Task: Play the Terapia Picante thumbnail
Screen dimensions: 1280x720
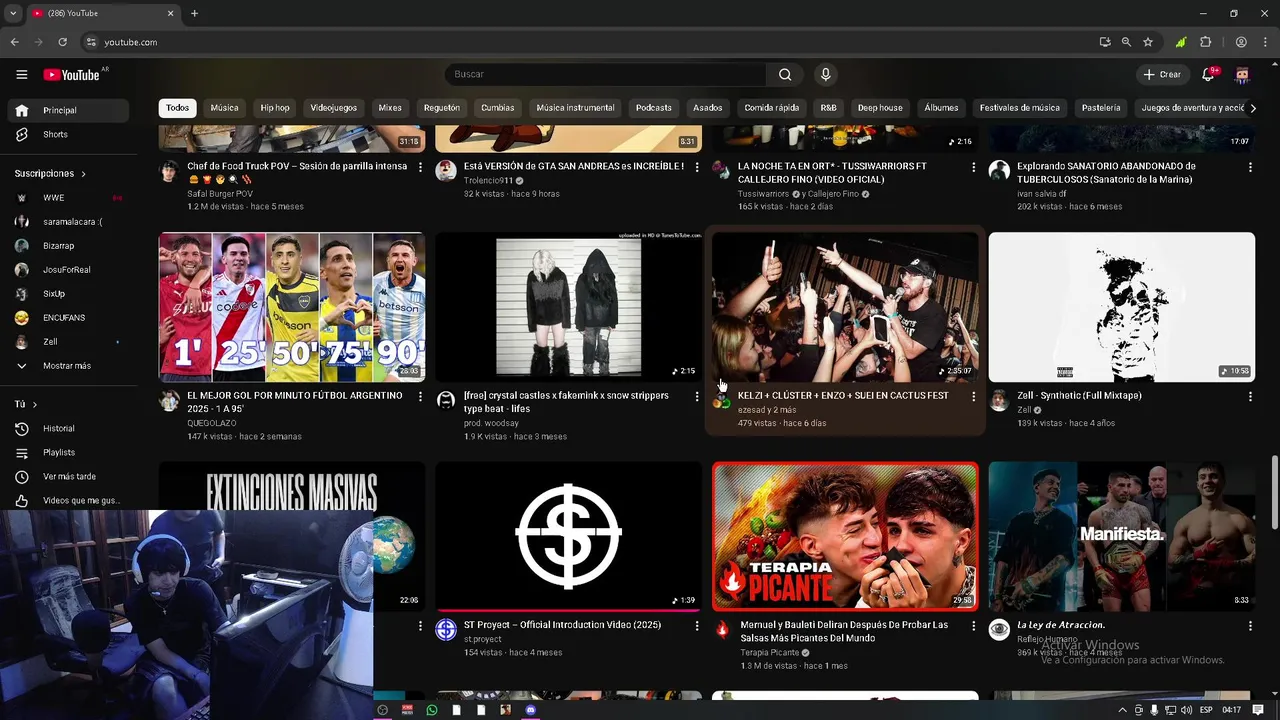Action: coord(845,536)
